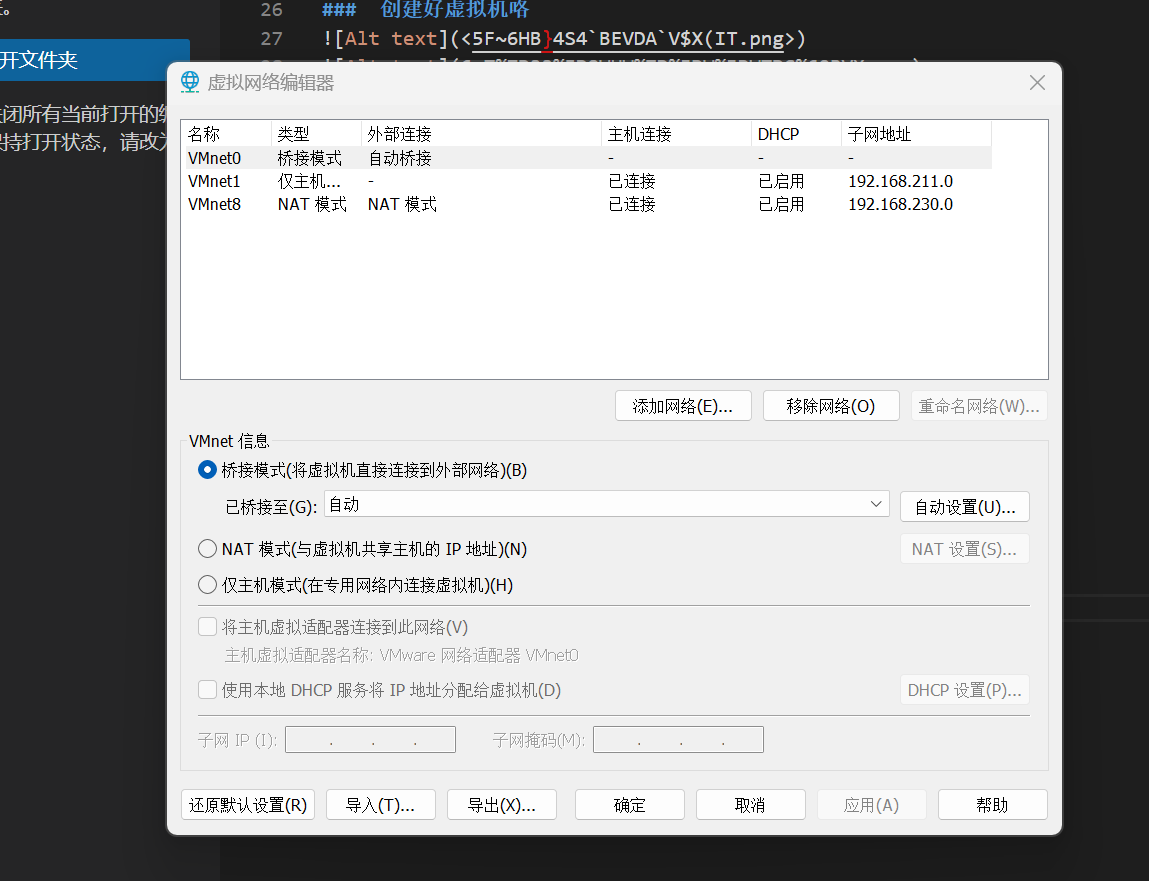The height and width of the screenshot is (881, 1149).
Task: Click 移除网络(O) button
Action: coord(831,406)
